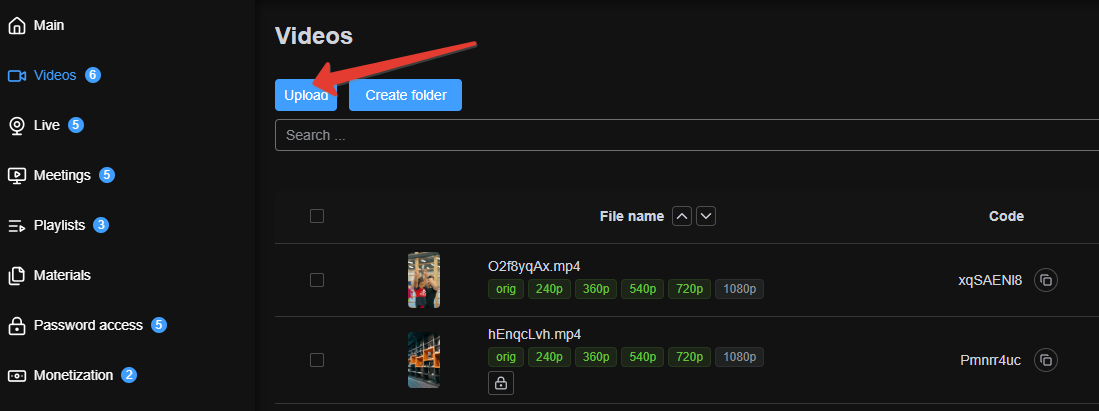Sort File name descending with down chevron
Image resolution: width=1099 pixels, height=411 pixels.
pyautogui.click(x=706, y=216)
